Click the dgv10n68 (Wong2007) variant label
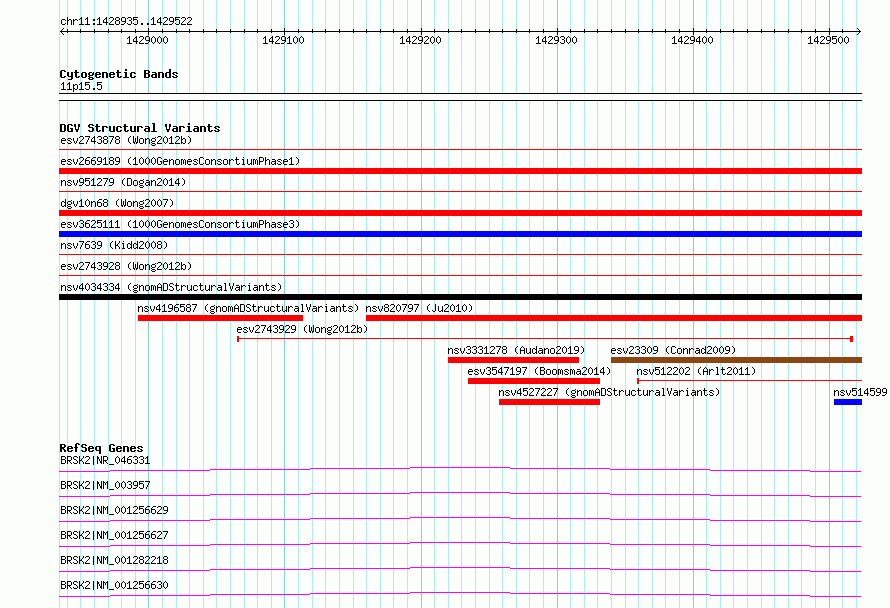 (x=117, y=203)
